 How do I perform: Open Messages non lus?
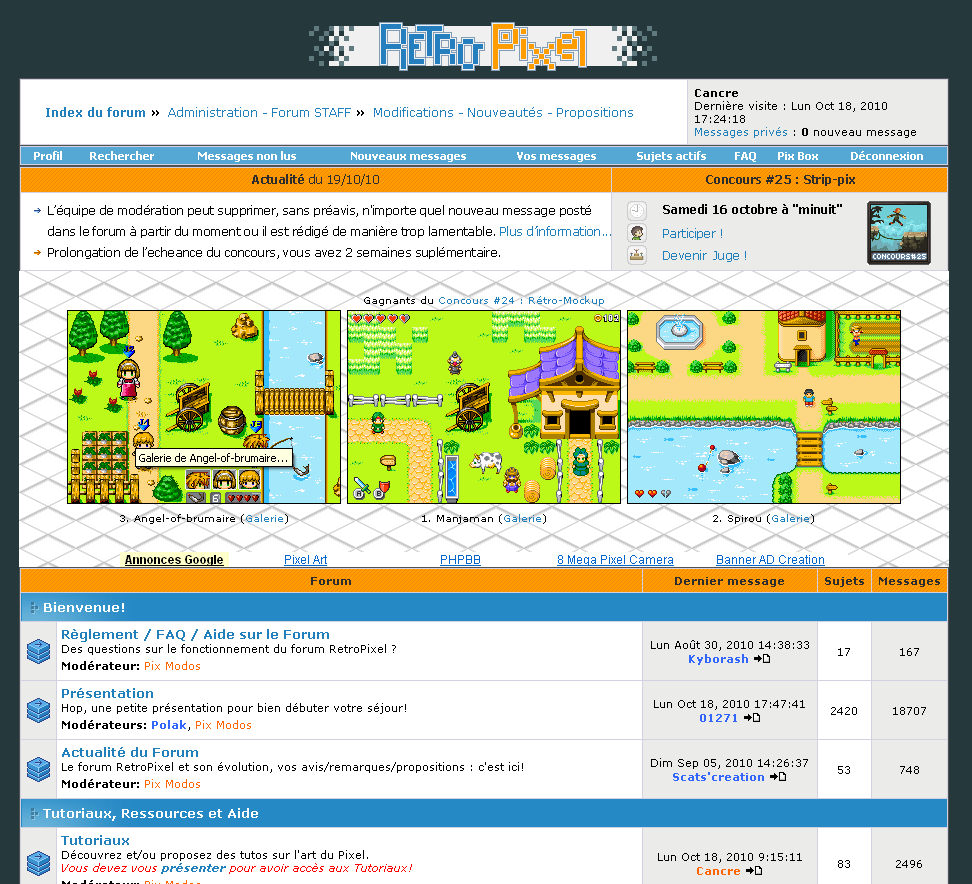click(x=247, y=156)
